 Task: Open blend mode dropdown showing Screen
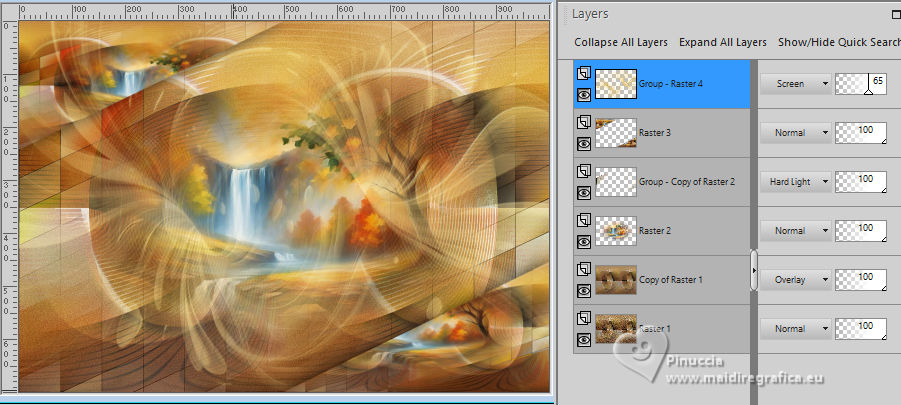pos(796,84)
